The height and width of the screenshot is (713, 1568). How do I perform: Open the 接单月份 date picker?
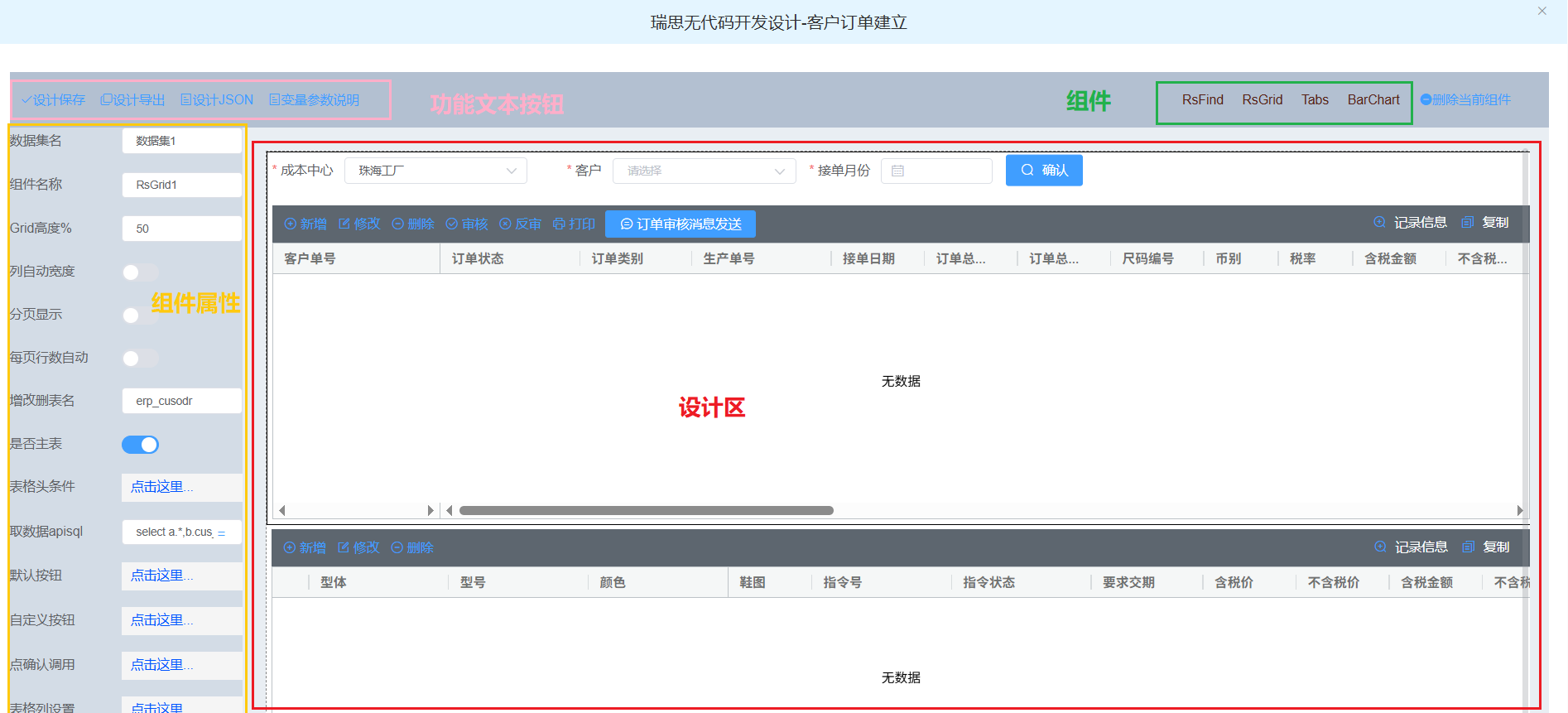pyautogui.click(x=936, y=171)
